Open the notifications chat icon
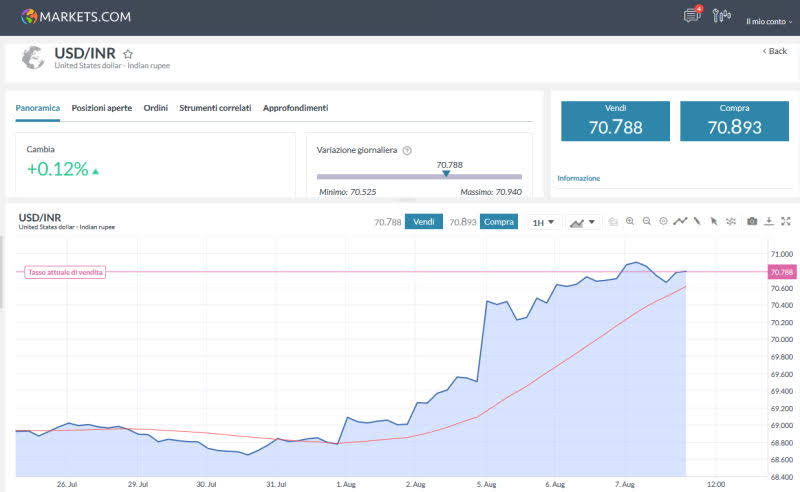800x492 pixels. (x=691, y=16)
